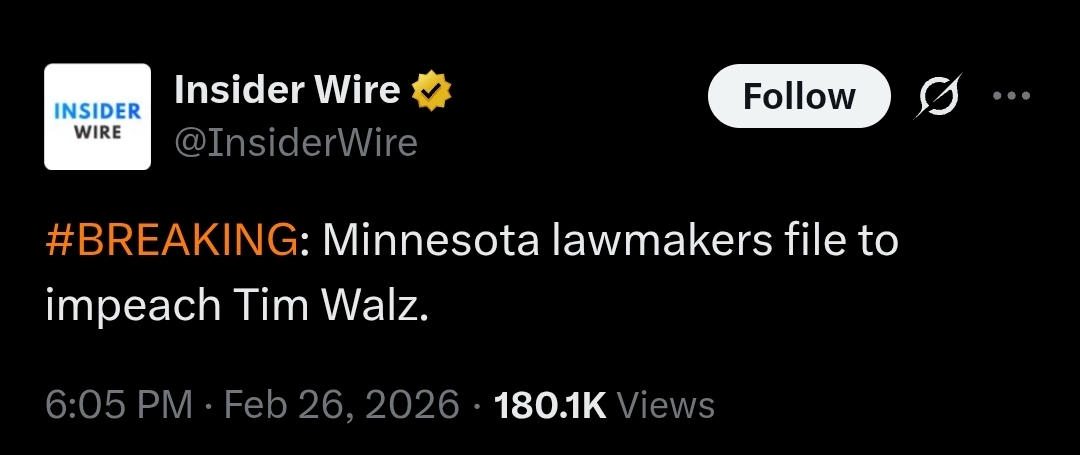Open the #BREAKING hashtag

[x=172, y=241]
